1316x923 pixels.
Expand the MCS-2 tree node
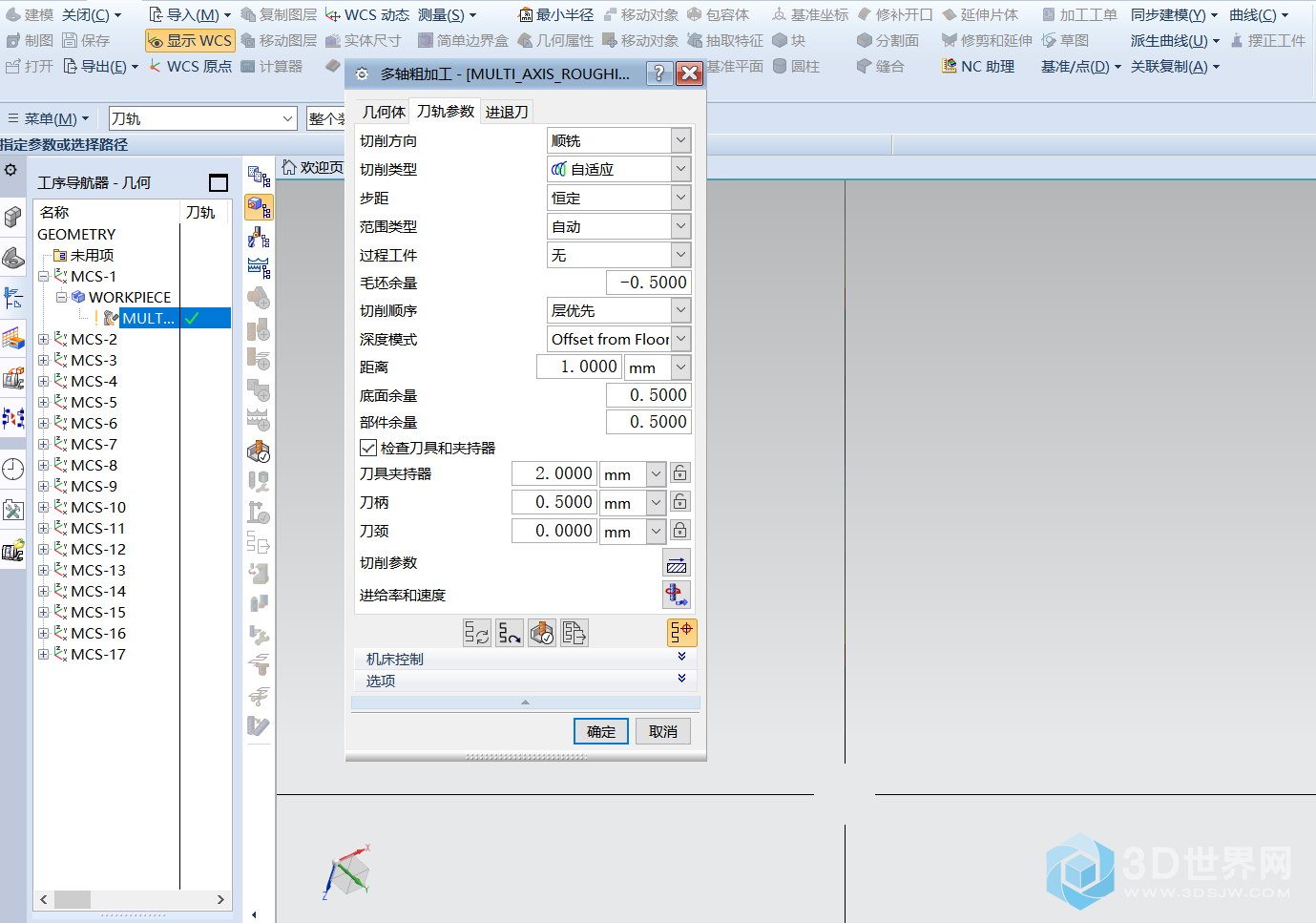[x=43, y=340]
